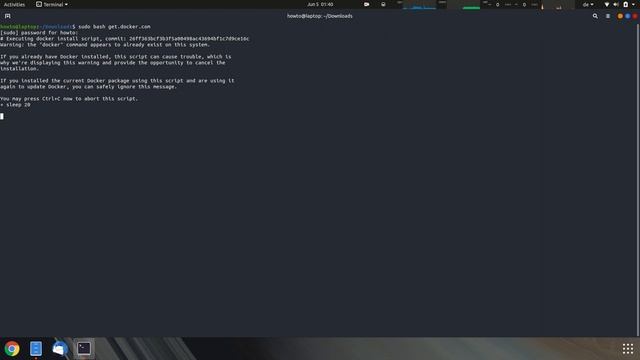Click the 'Executing docker install script' line
640x360 pixels.
coord(124,39)
